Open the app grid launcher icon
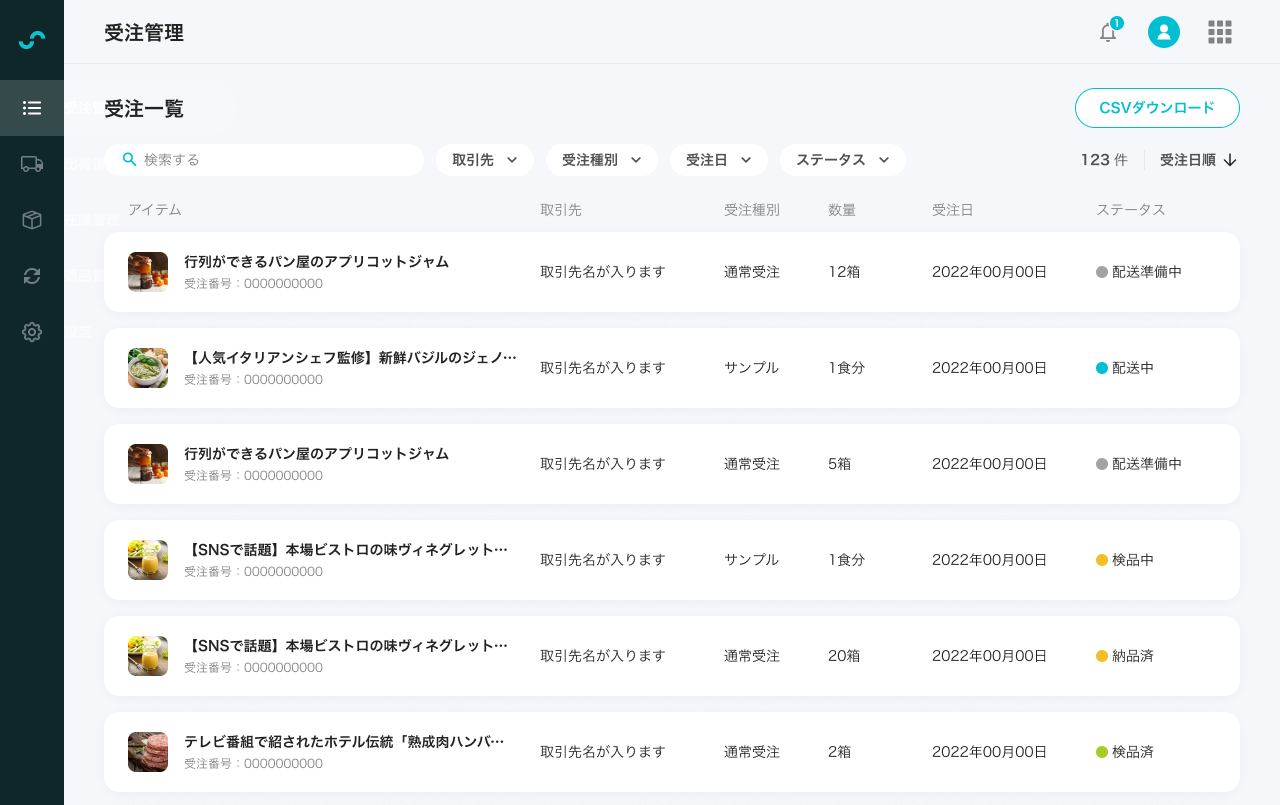This screenshot has height=805, width=1280. coord(1219,32)
